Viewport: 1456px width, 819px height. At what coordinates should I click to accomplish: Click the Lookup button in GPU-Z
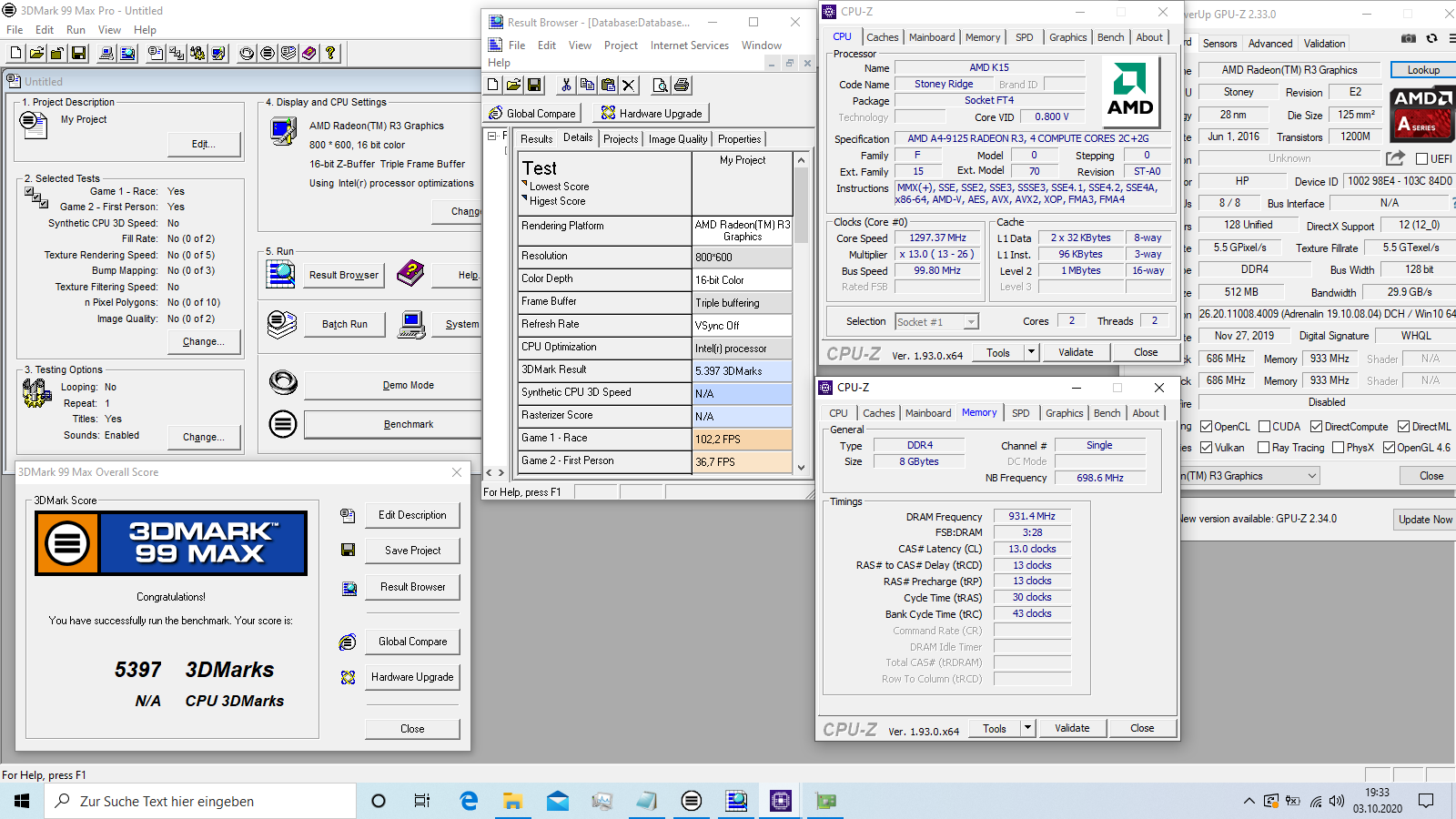(x=1423, y=70)
